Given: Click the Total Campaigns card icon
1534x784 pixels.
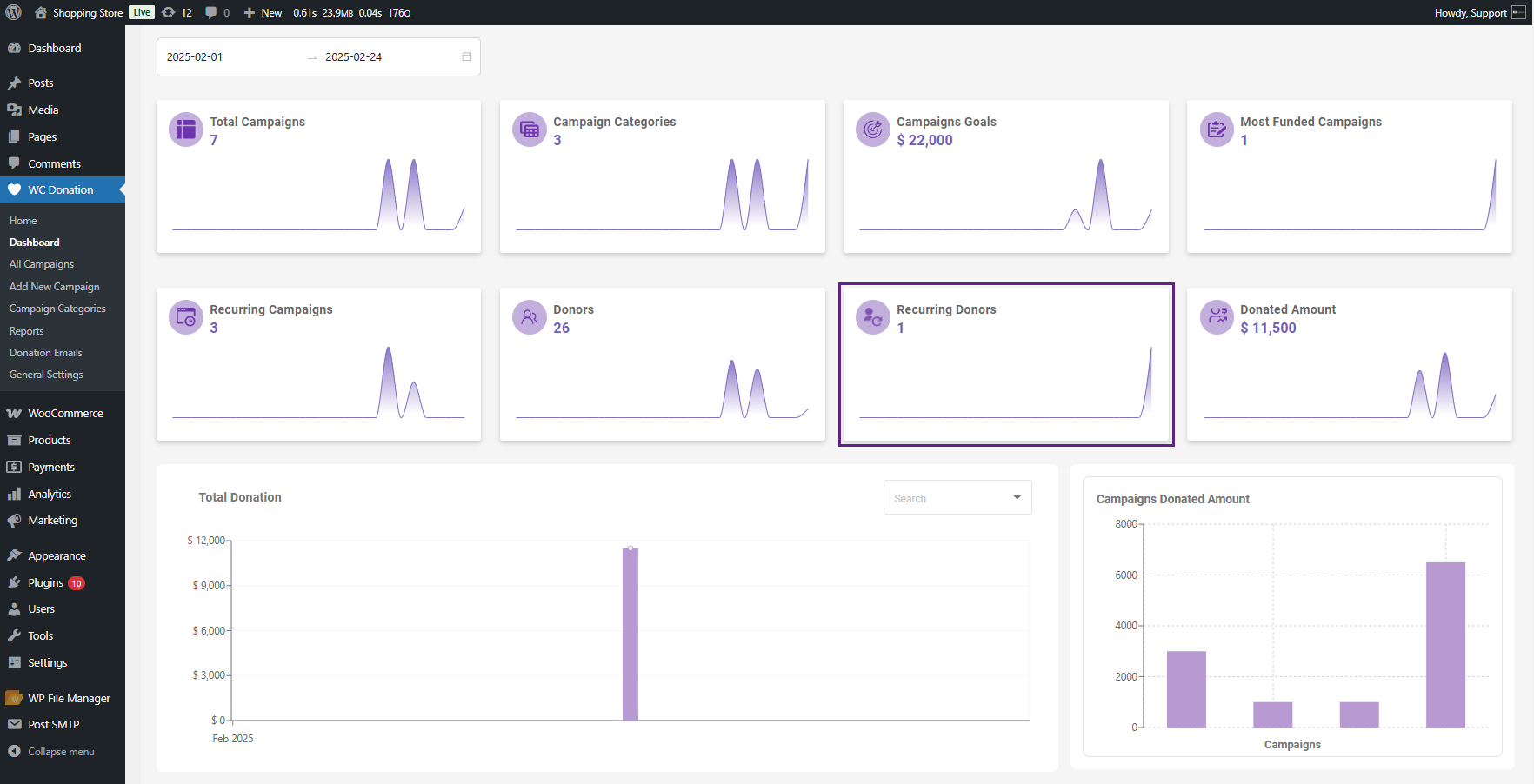Looking at the screenshot, I should pos(185,130).
